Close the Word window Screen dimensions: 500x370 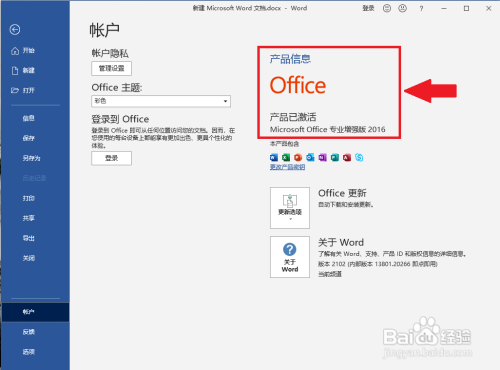click(x=489, y=9)
